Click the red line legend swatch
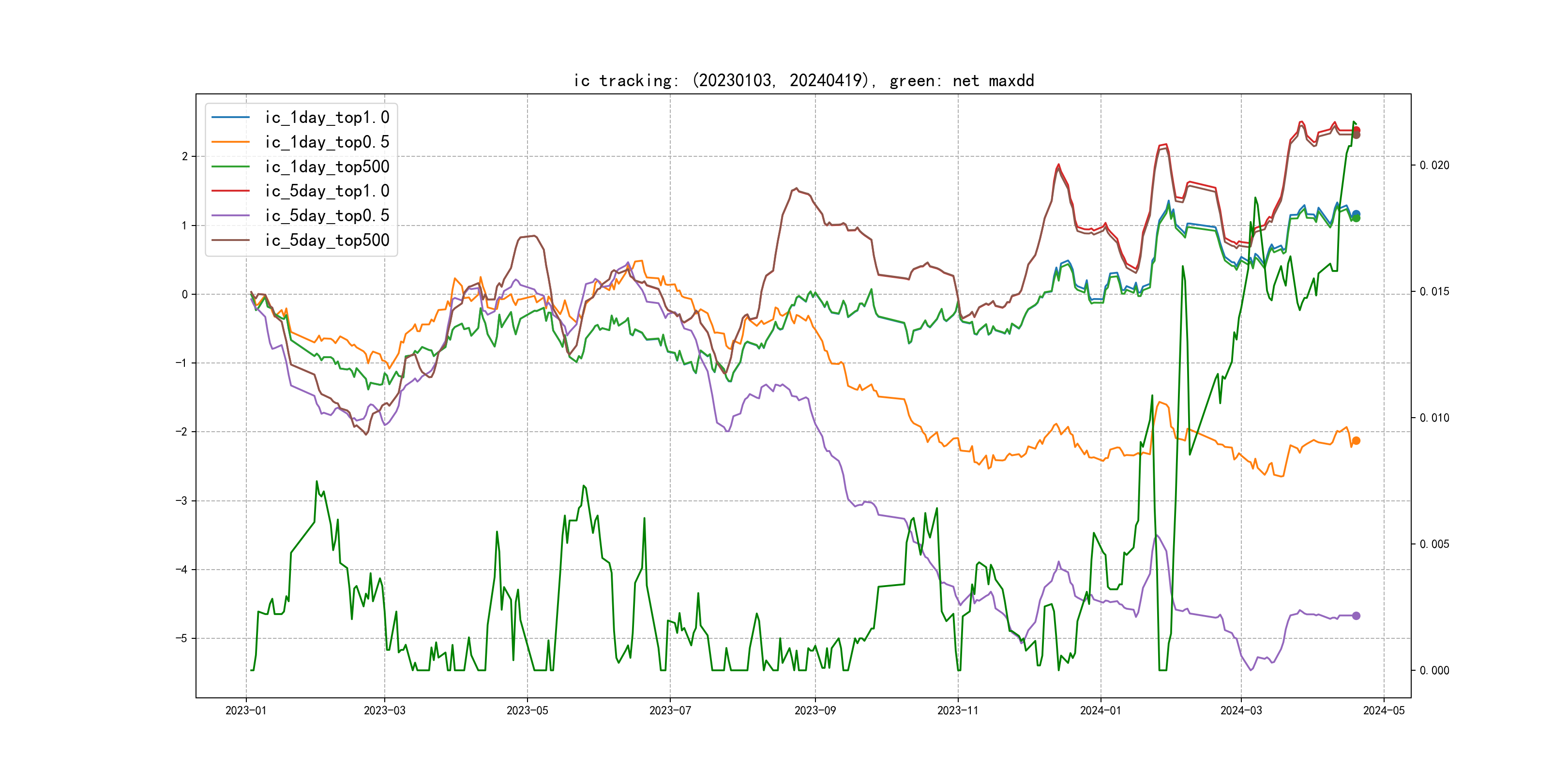 pyautogui.click(x=231, y=191)
